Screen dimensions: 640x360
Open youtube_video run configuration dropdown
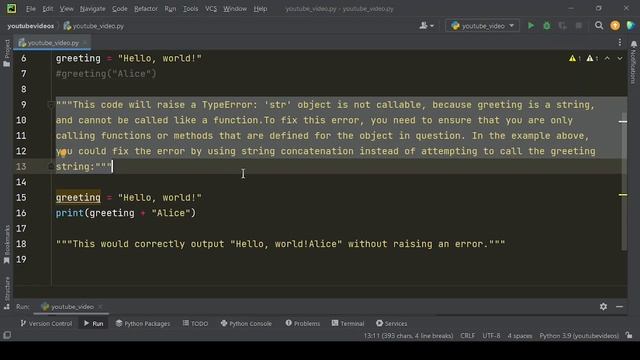pos(482,26)
